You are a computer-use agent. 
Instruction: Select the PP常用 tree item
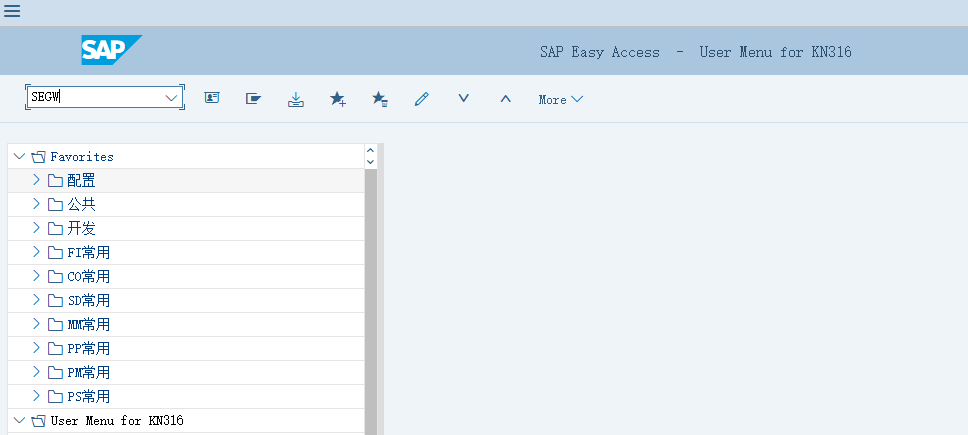coord(88,349)
